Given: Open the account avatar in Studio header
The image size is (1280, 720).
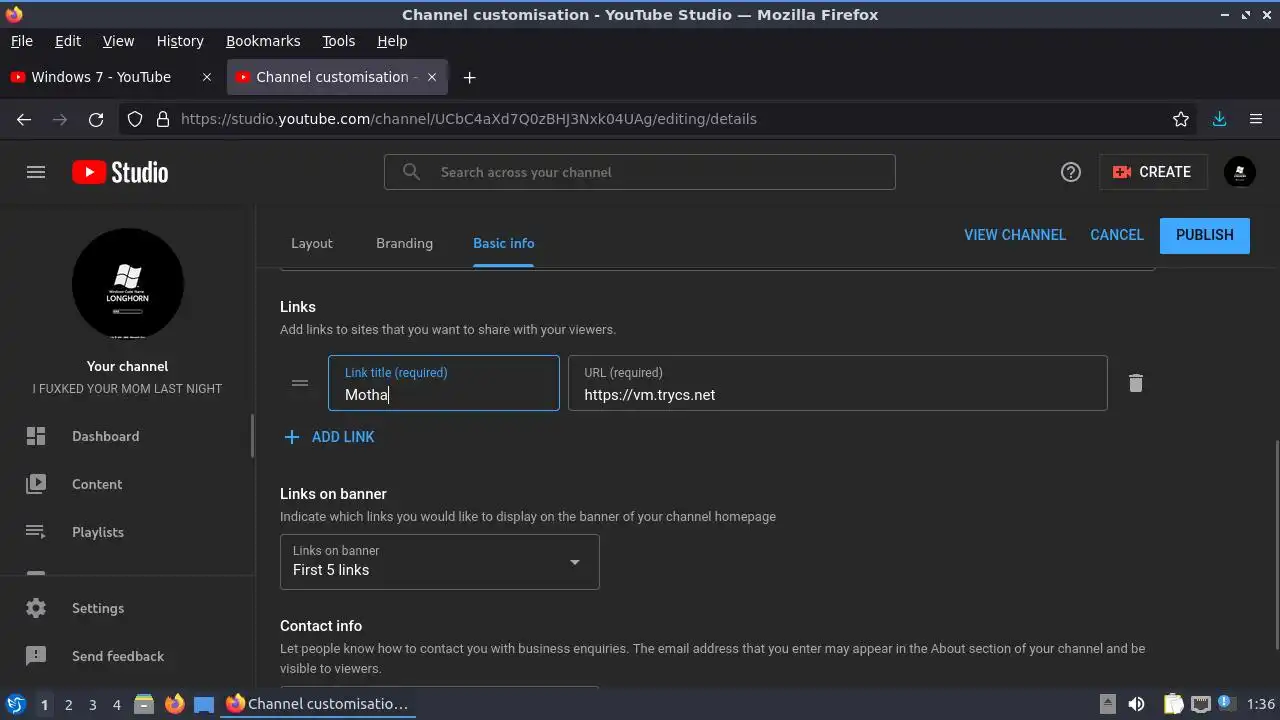Looking at the screenshot, I should tap(1240, 172).
